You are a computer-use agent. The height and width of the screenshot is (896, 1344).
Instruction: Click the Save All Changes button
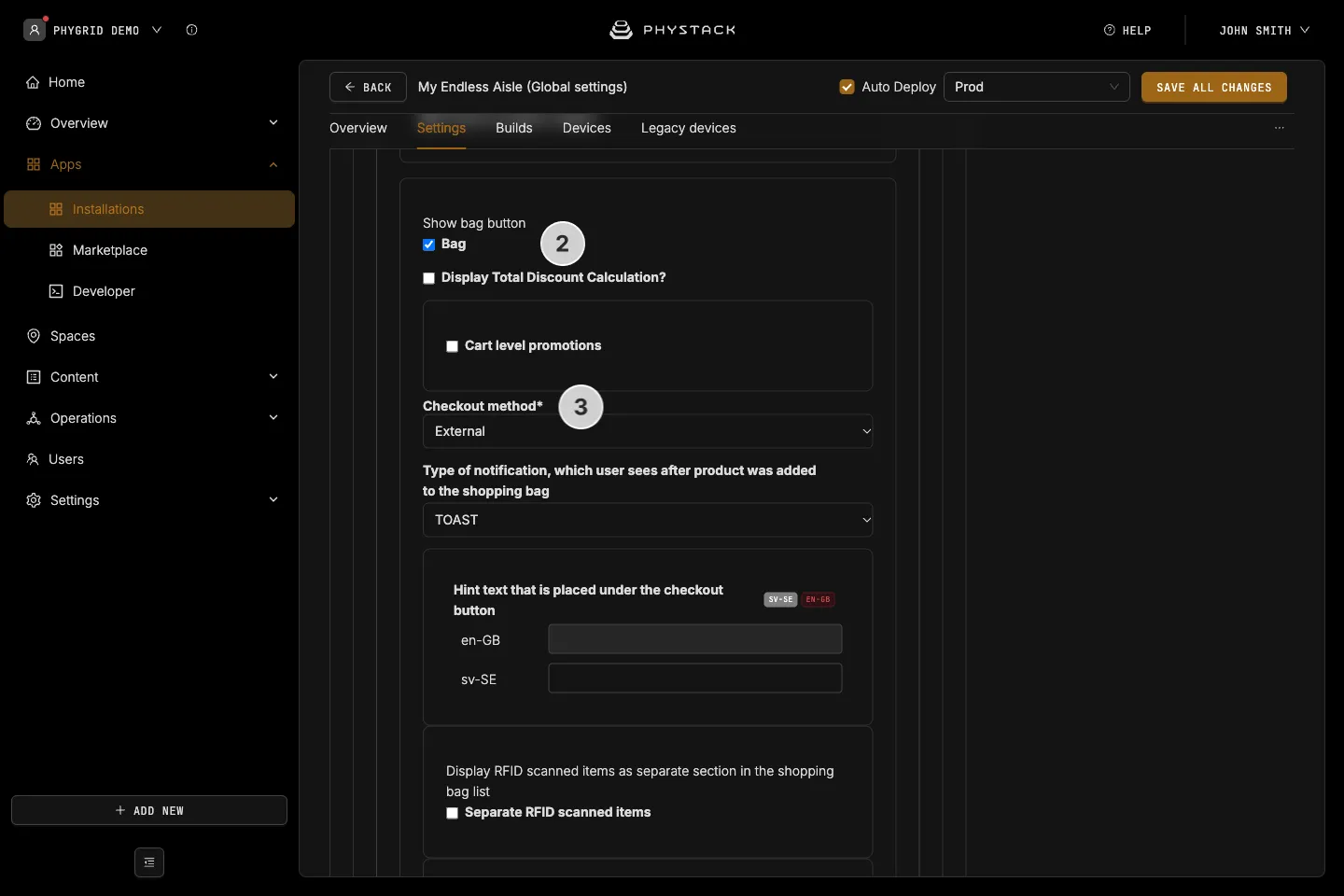click(x=1214, y=87)
